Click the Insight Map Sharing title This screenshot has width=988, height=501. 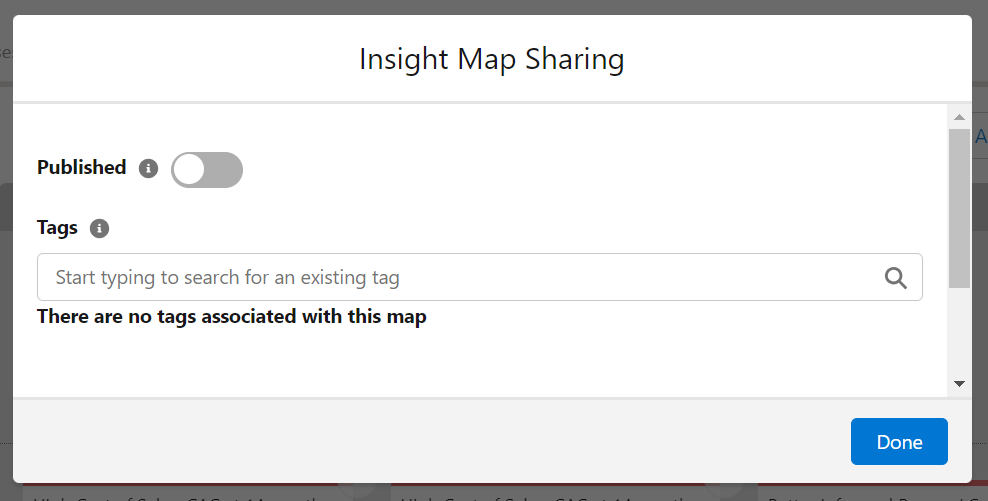click(x=492, y=59)
